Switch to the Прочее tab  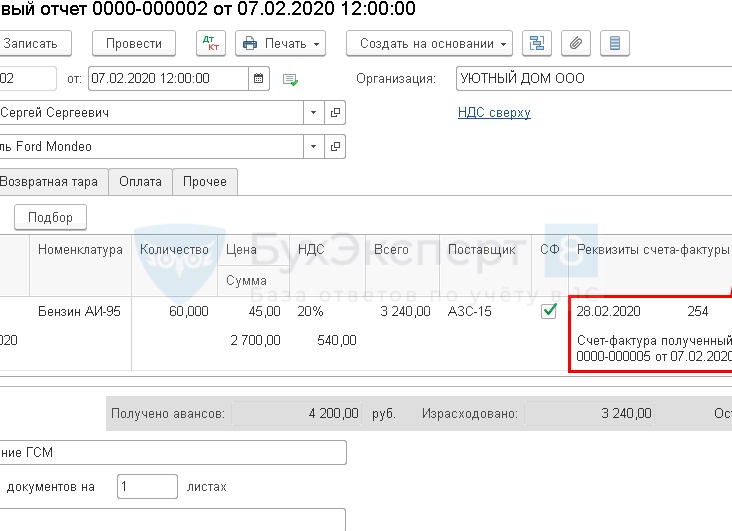[x=204, y=181]
